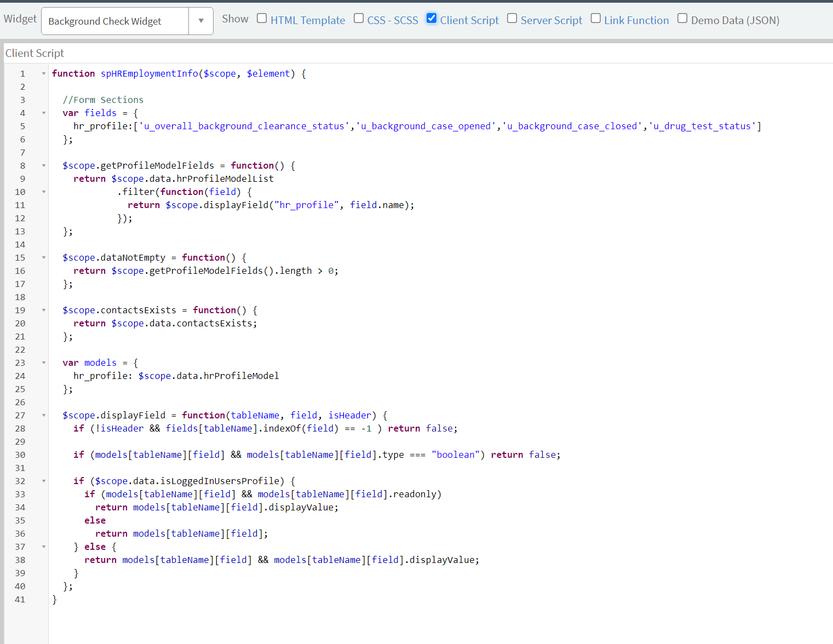Uncheck the Client Script checkbox
Viewport: 833px width, 644px height.
click(431, 19)
